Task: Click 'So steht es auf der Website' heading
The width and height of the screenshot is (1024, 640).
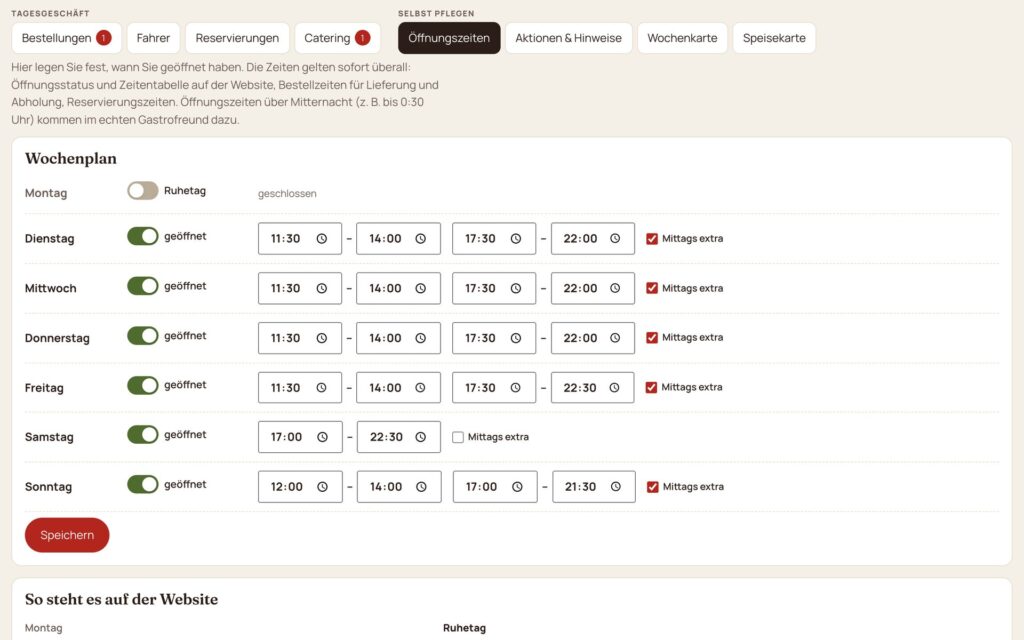Action: (121, 600)
